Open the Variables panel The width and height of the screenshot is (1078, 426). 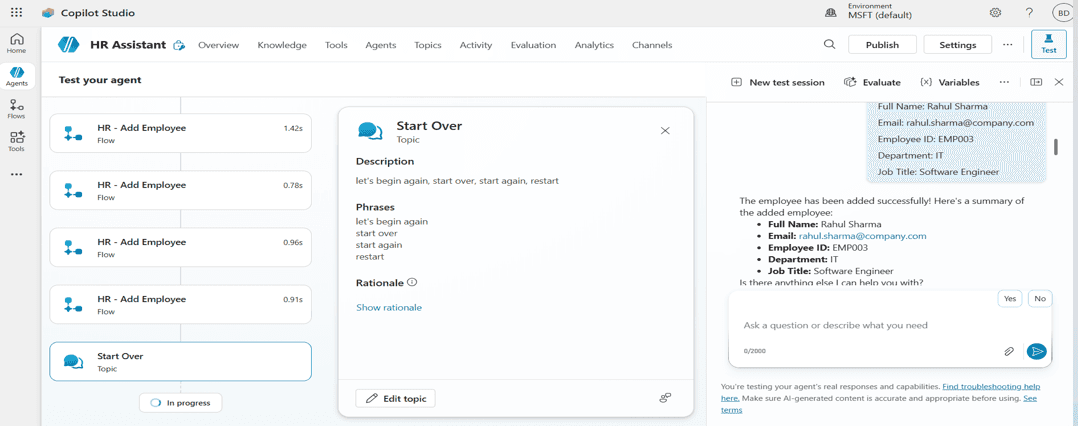coord(949,82)
